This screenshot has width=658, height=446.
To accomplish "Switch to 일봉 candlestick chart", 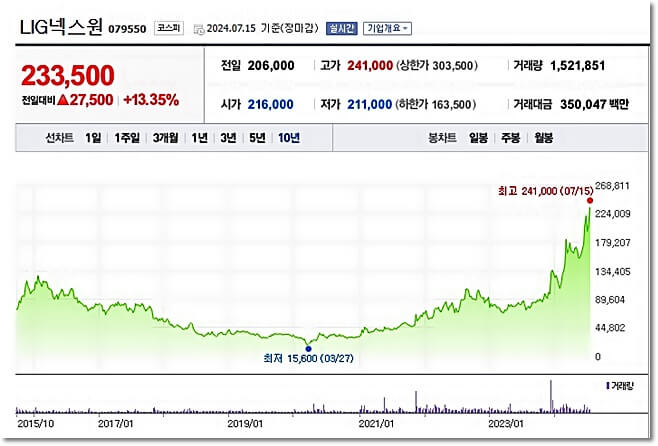I will pyautogui.click(x=478, y=138).
